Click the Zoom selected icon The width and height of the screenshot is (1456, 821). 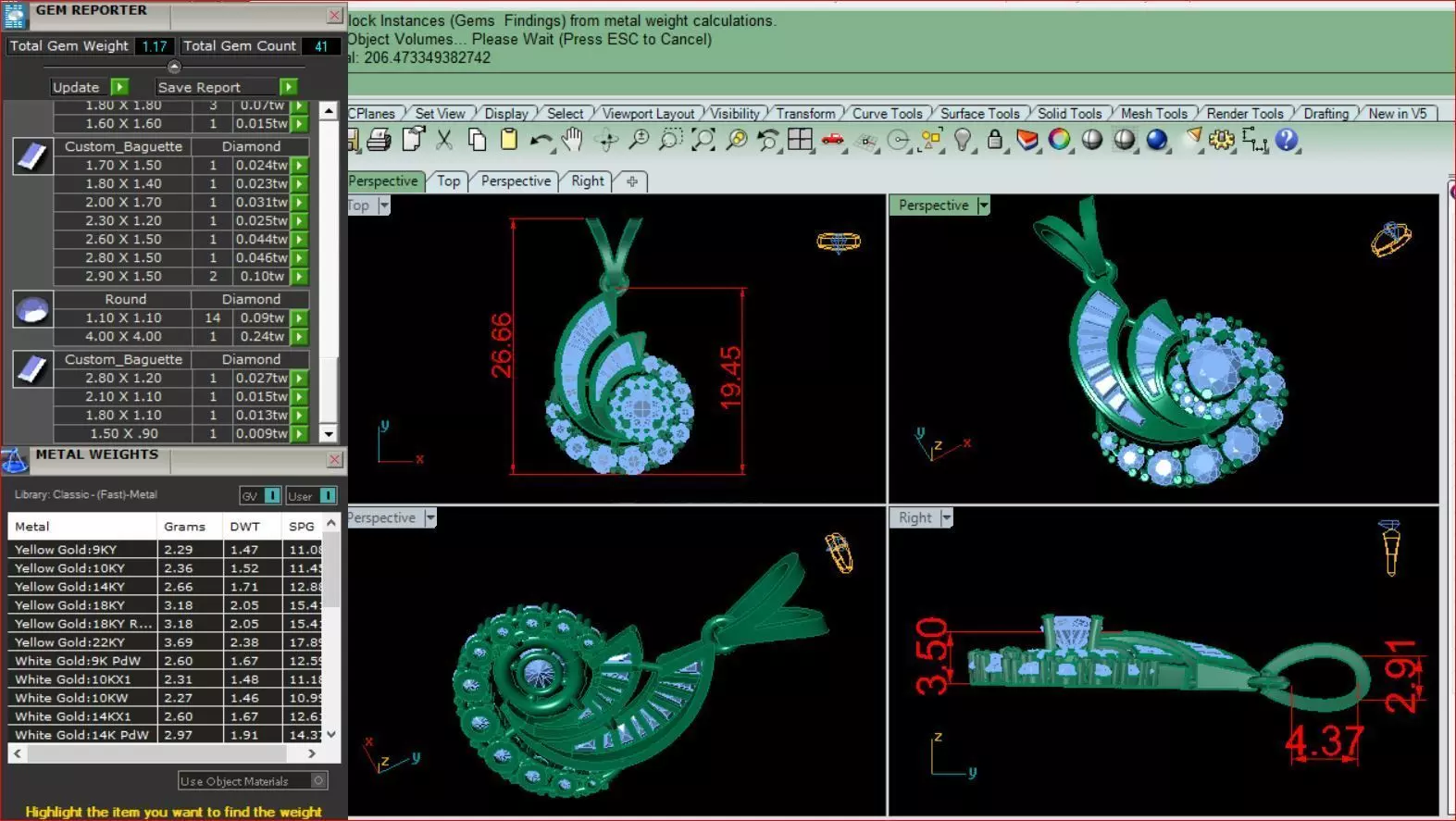pos(736,140)
